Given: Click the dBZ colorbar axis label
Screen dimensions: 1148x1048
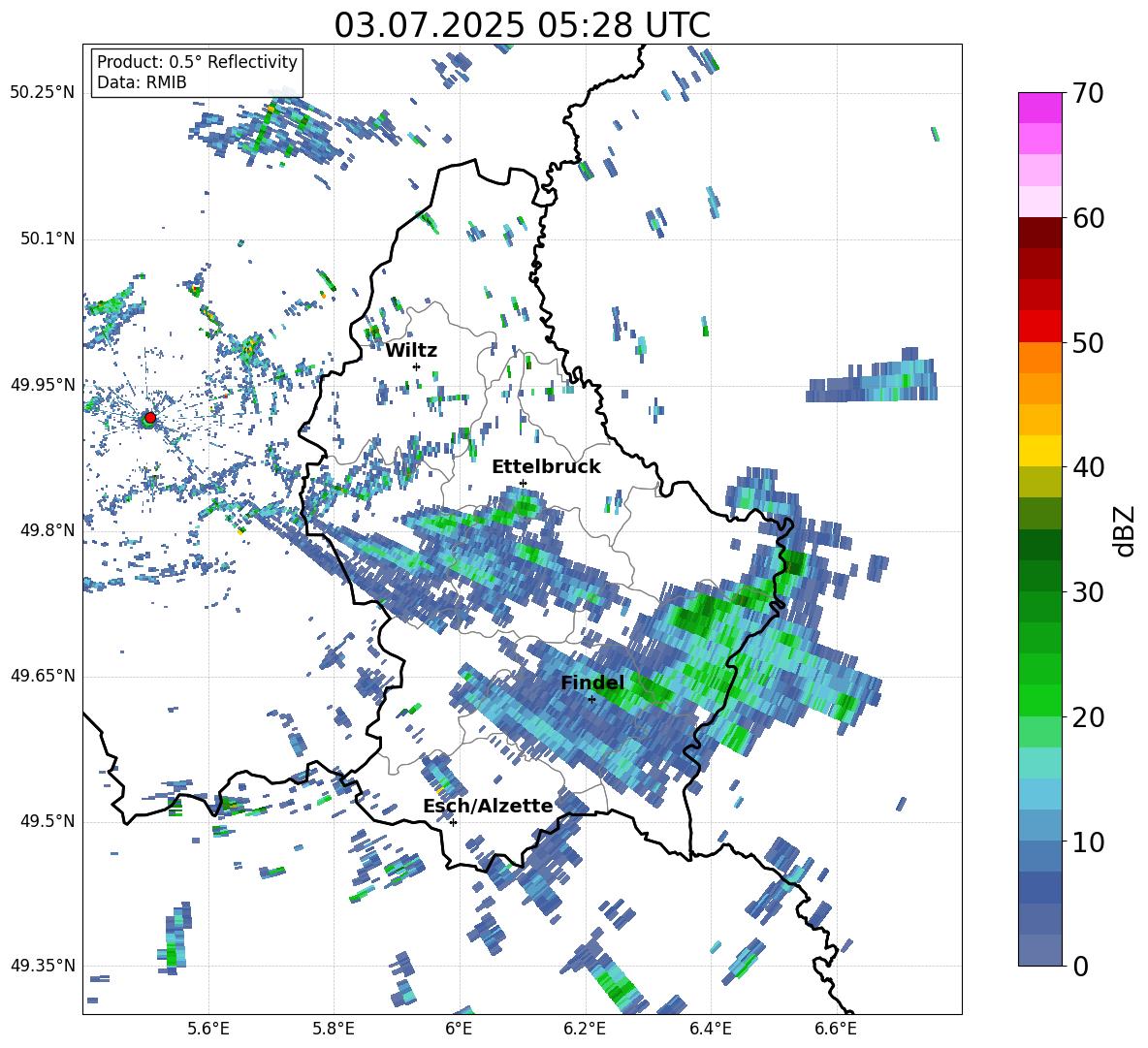Looking at the screenshot, I should 1126,530.
